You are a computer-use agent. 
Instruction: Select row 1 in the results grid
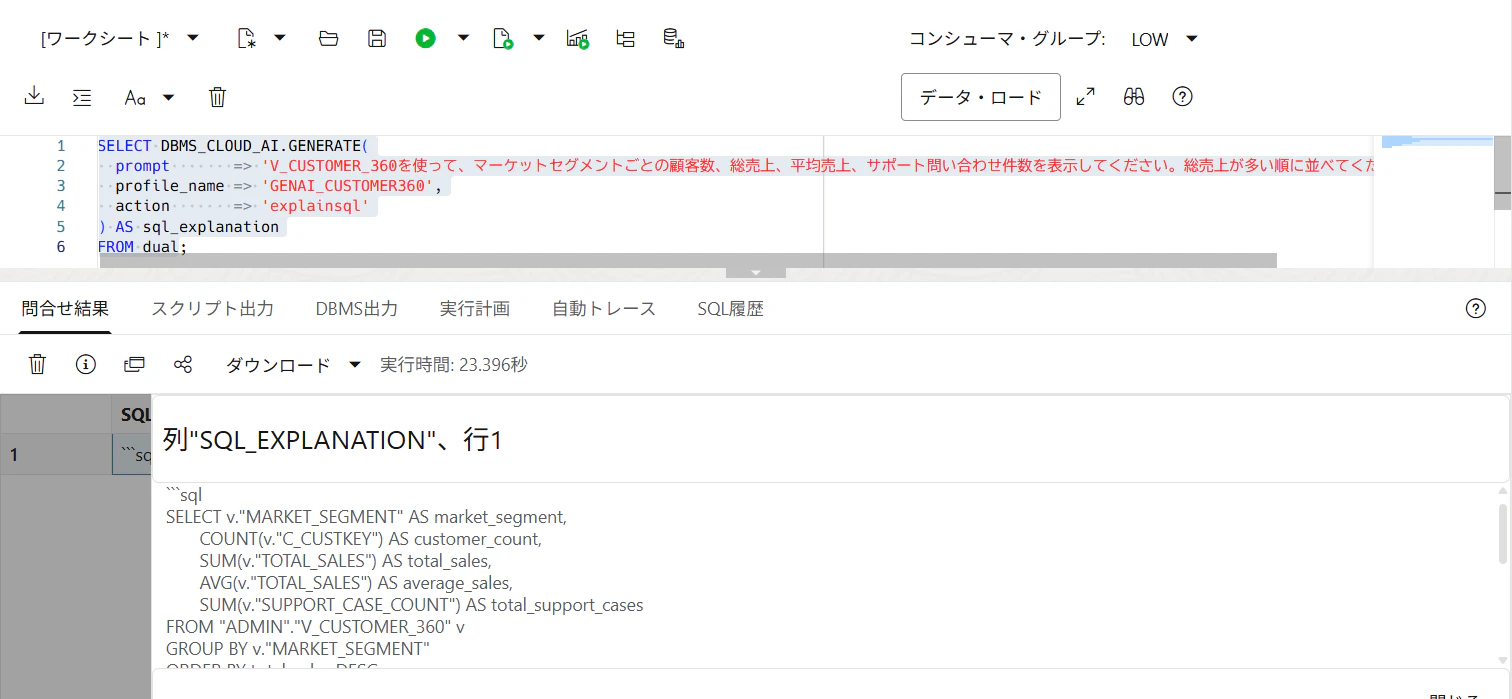(56, 455)
